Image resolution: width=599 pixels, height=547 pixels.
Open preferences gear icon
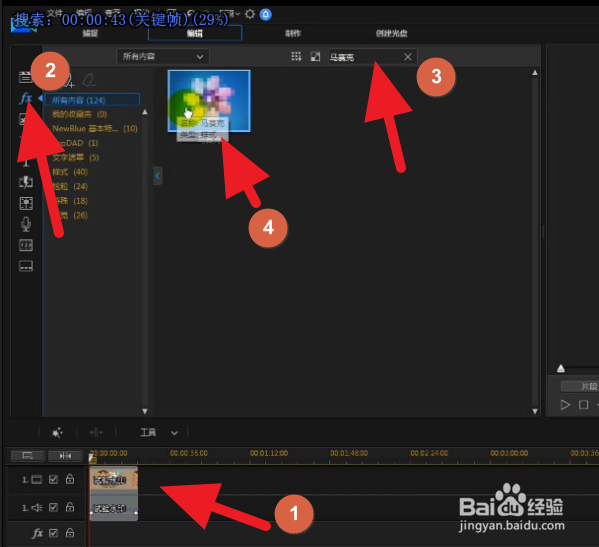click(250, 15)
